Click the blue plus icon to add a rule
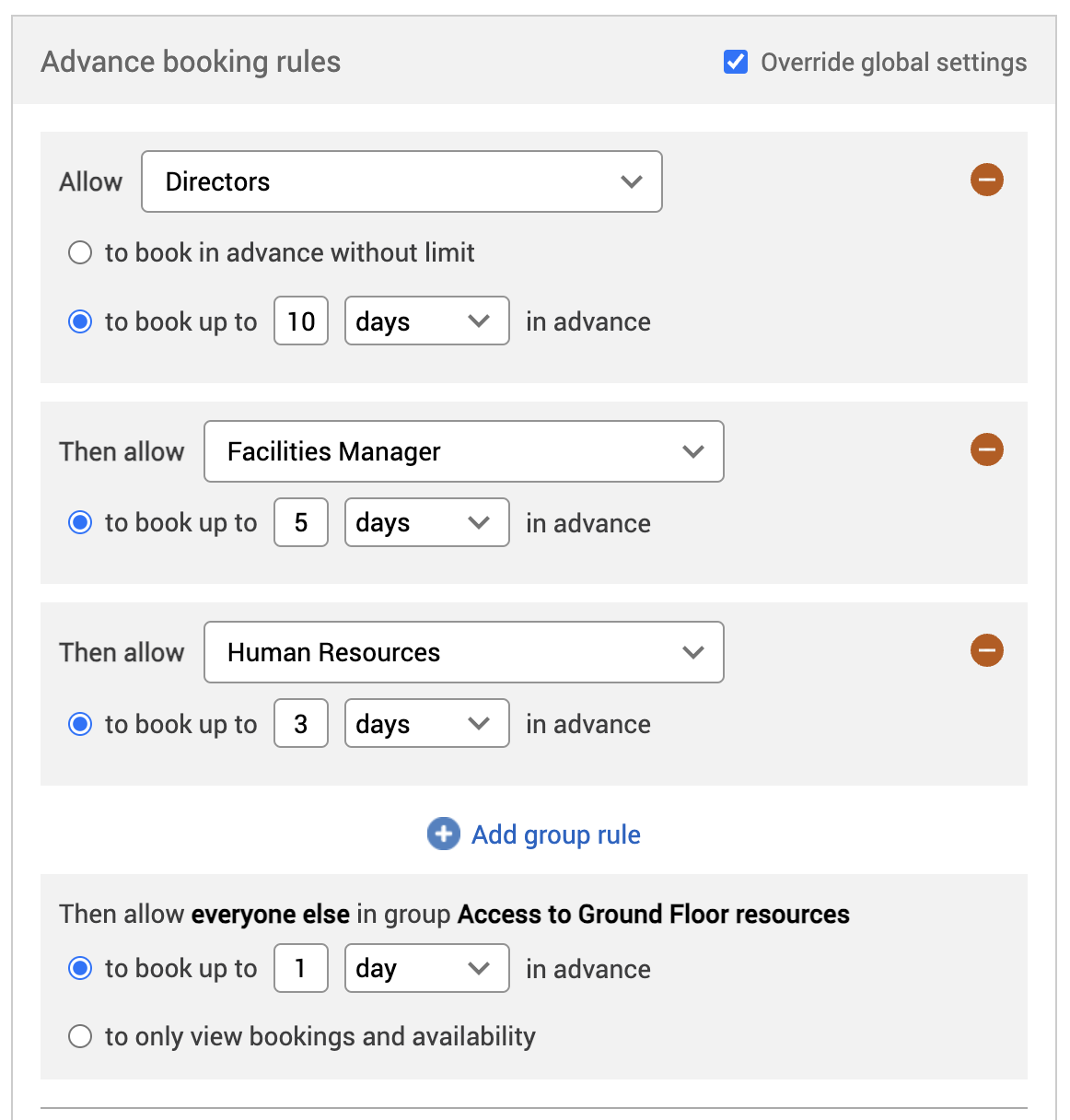This screenshot has width=1070, height=1120. [444, 834]
